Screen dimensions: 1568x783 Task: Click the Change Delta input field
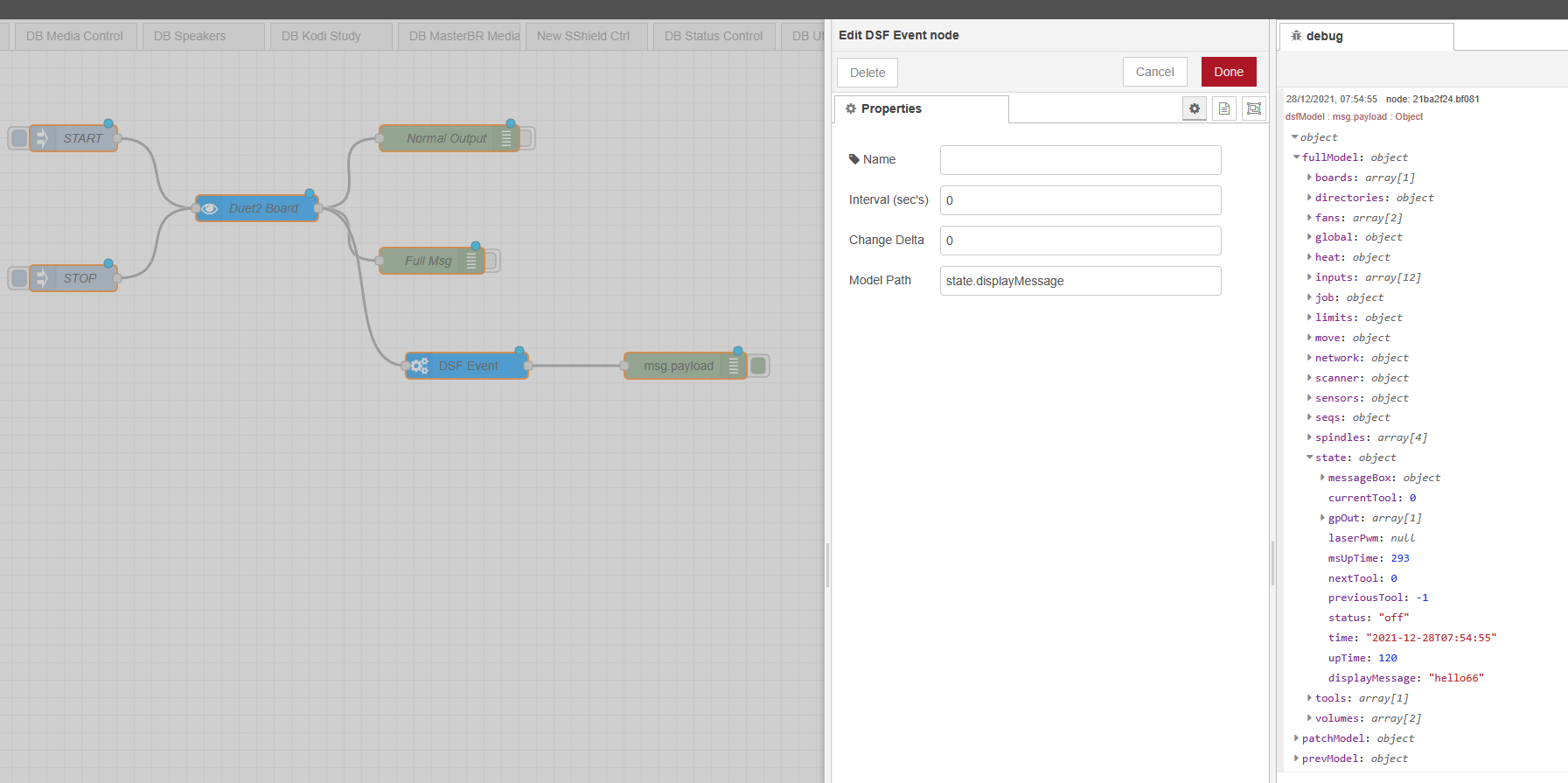(x=1081, y=241)
